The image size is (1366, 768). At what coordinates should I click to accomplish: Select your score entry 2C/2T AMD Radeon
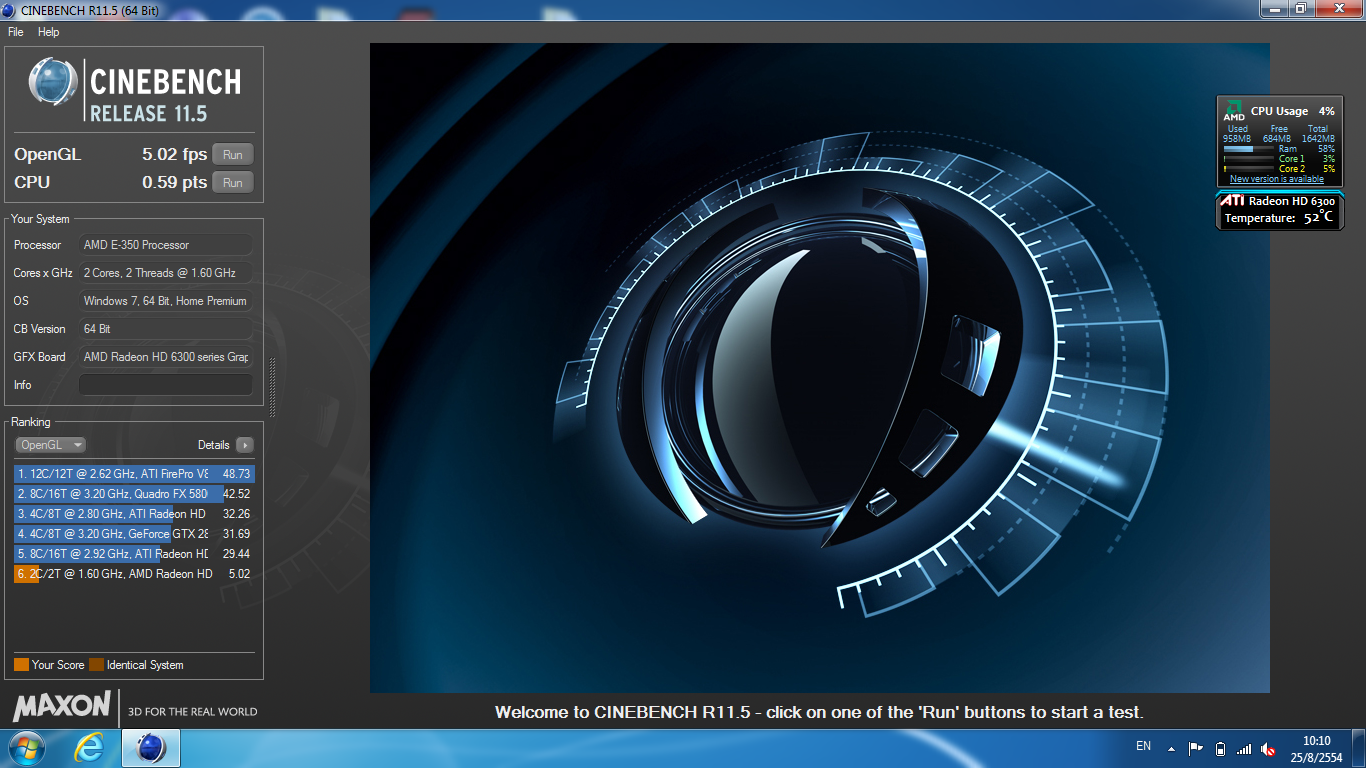[134, 574]
